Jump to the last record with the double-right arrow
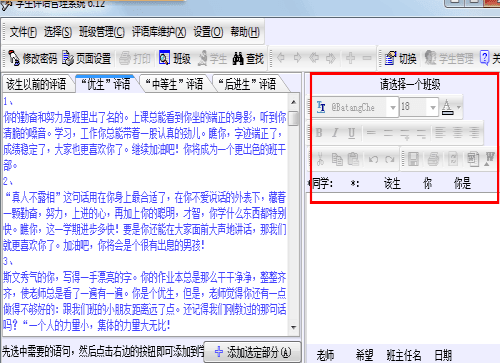 (331, 58)
